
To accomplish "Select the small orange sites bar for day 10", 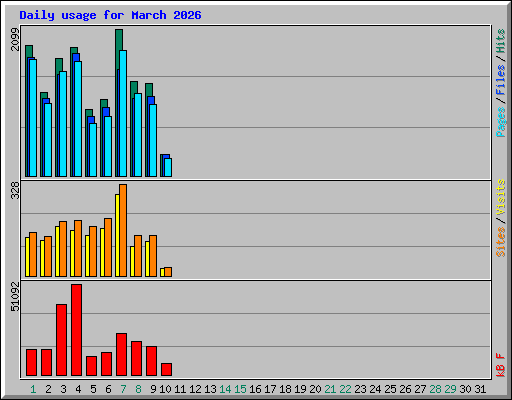I will click(168, 272).
